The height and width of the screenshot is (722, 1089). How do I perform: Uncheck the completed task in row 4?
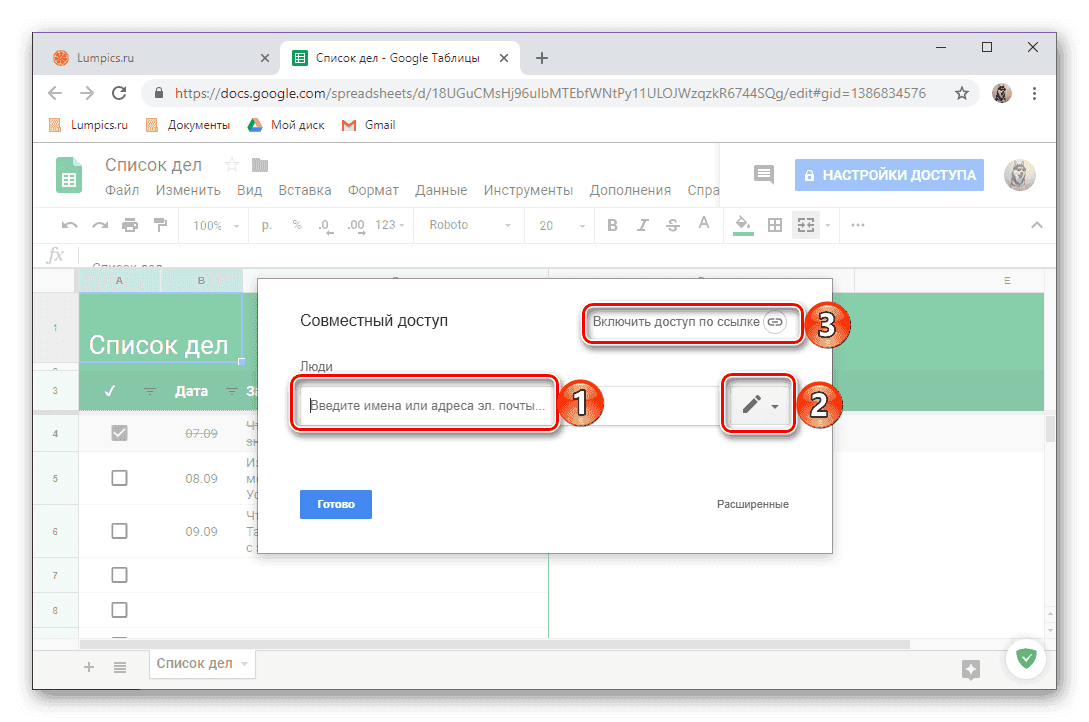coord(119,432)
